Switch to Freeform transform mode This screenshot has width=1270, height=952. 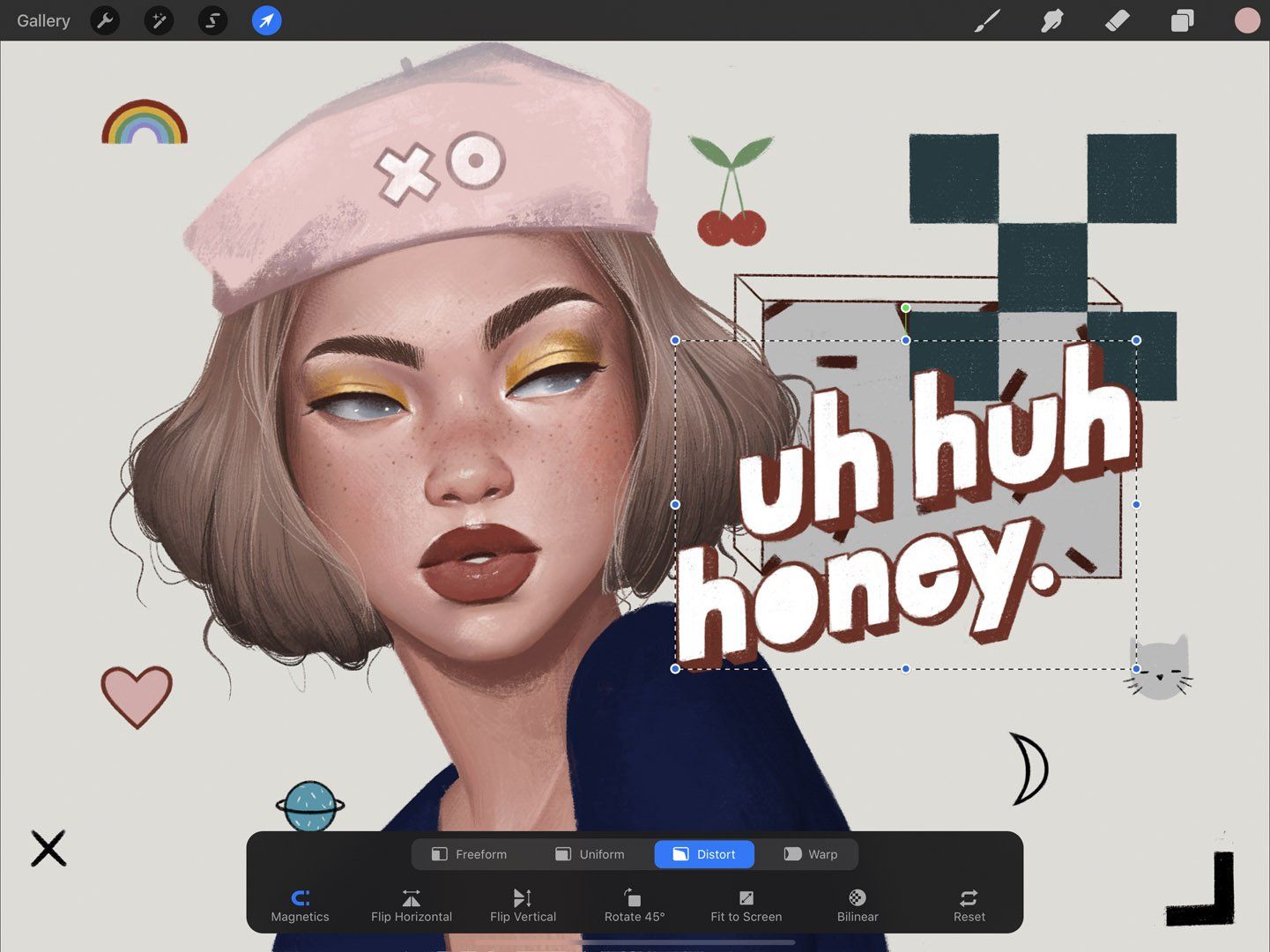coord(480,853)
